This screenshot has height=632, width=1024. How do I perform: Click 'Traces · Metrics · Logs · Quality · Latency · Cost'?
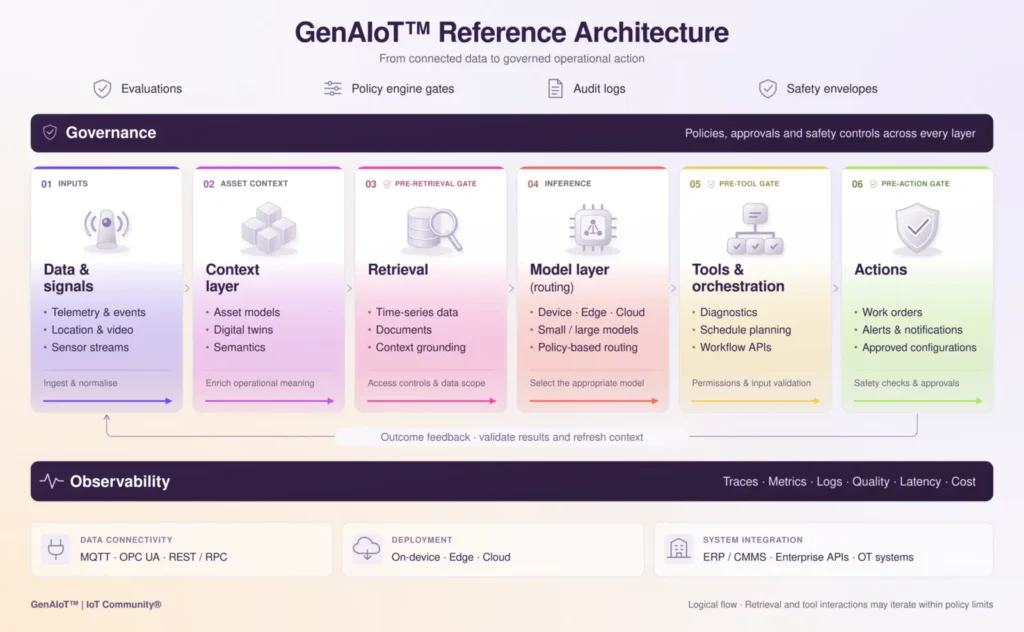pyautogui.click(x=849, y=482)
